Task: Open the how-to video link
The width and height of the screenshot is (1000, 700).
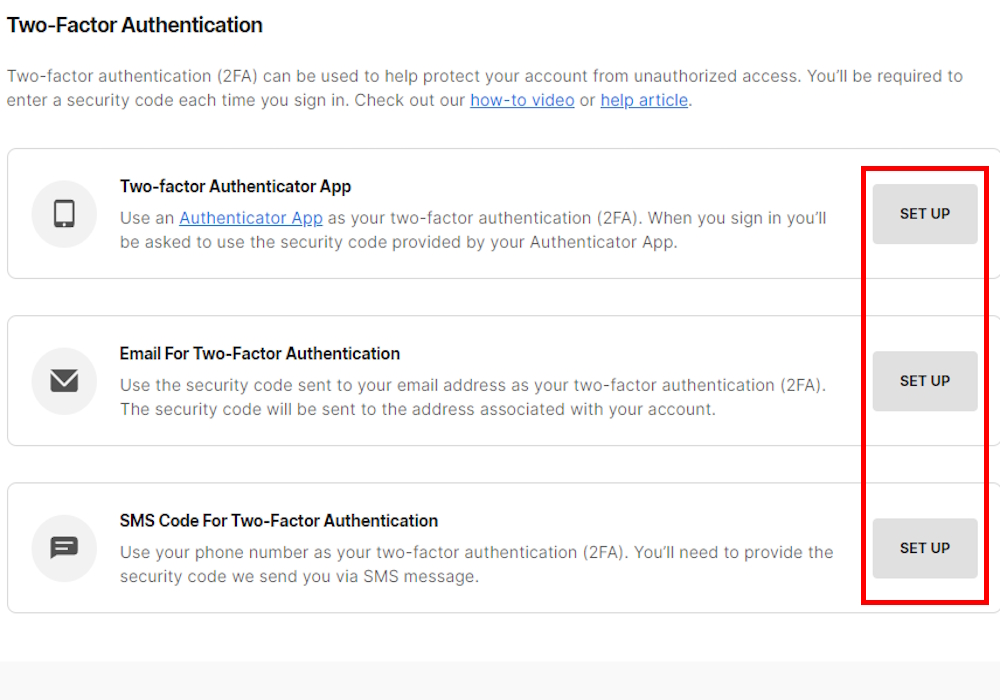Action: point(522,100)
